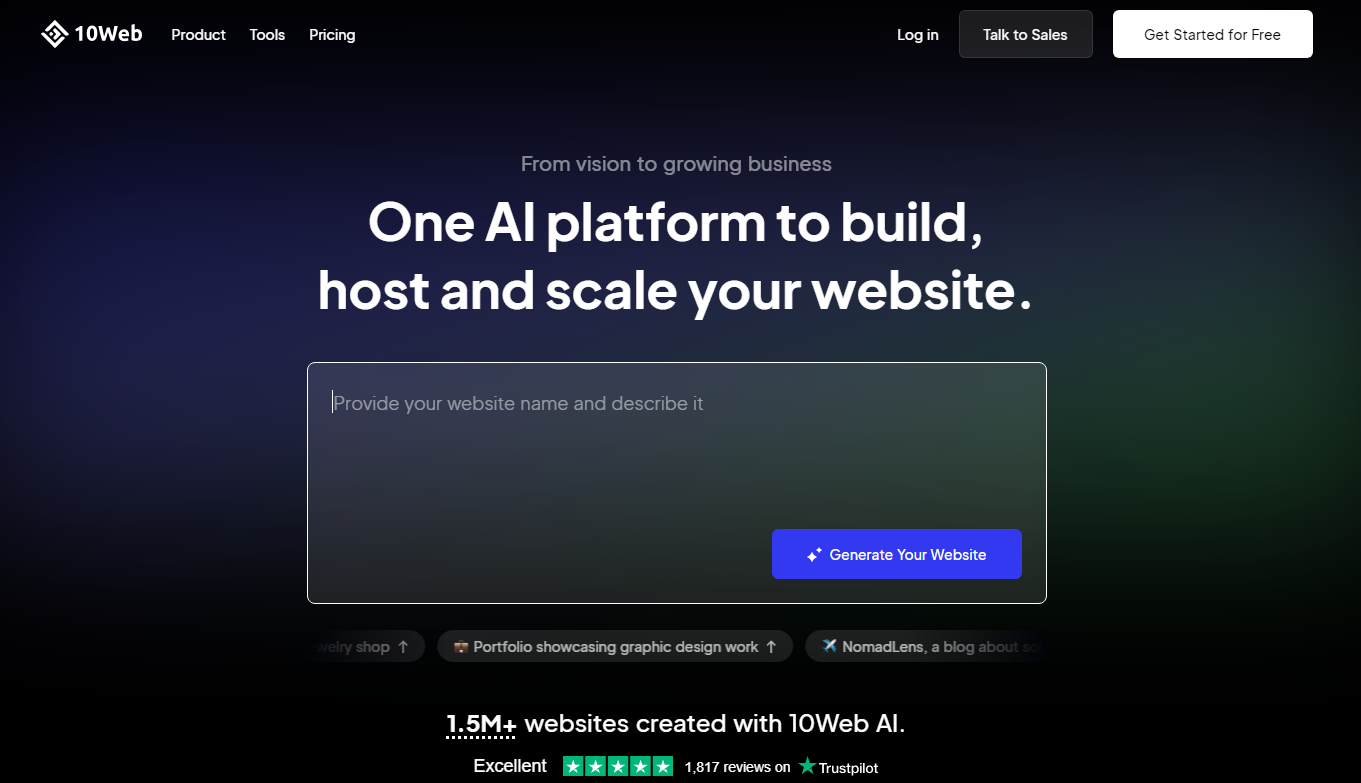Screen dimensions: 1361x783
Task: Open the Tools menu
Action: point(267,34)
